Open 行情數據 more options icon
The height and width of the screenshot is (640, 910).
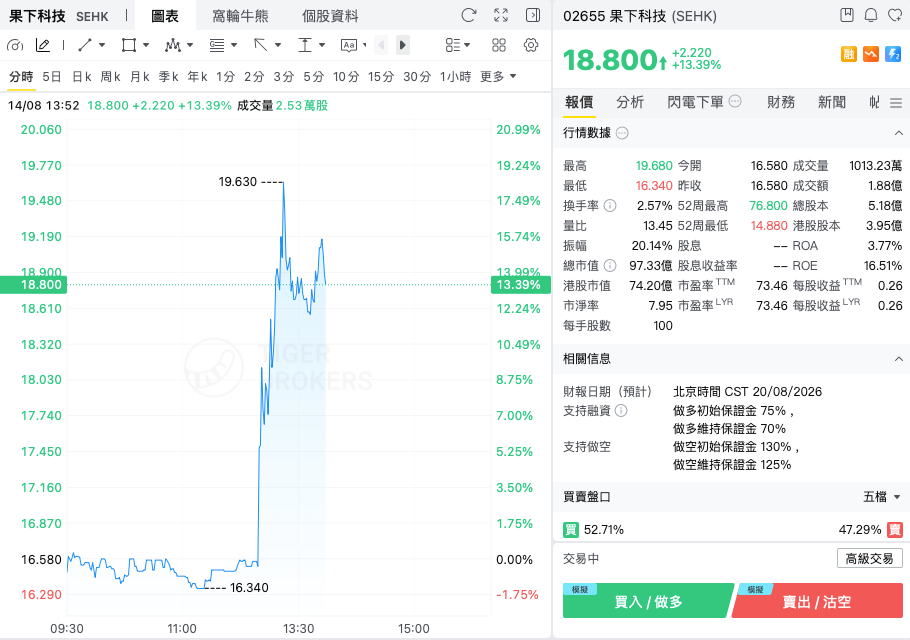(x=622, y=133)
